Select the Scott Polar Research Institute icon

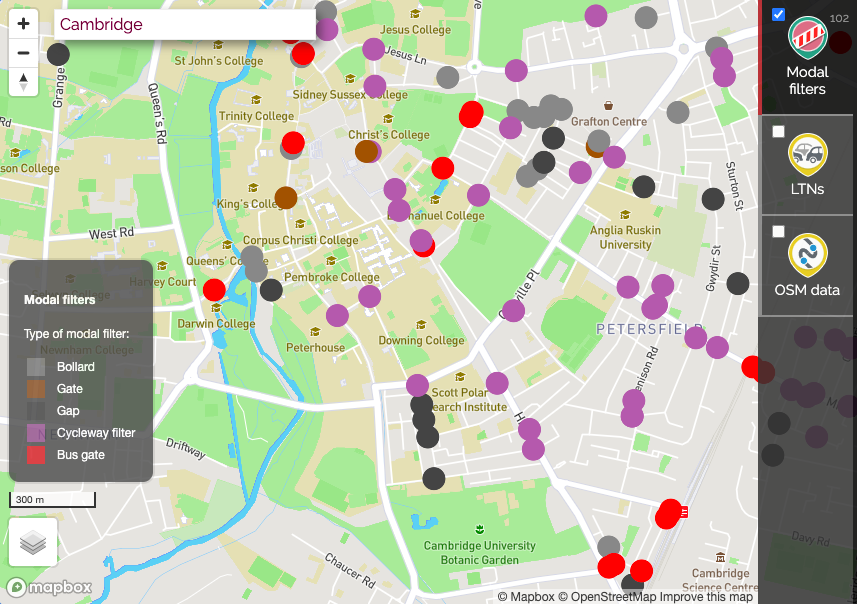[x=460, y=377]
